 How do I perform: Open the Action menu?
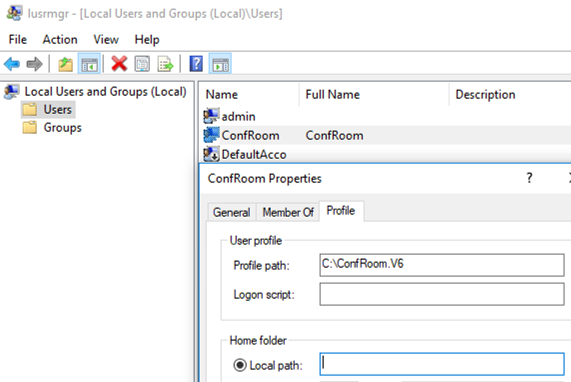point(60,39)
